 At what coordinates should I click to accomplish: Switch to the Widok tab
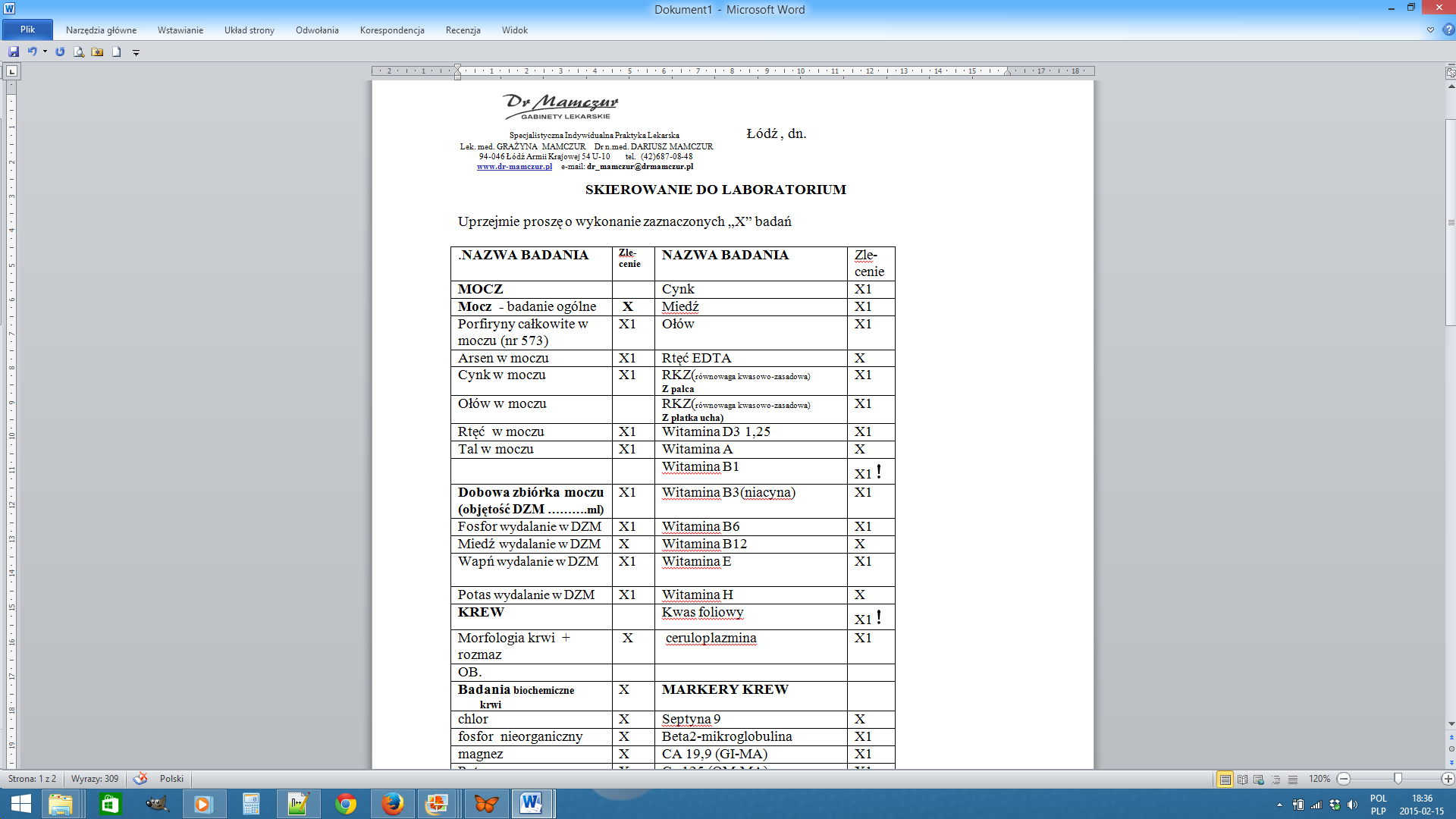514,30
